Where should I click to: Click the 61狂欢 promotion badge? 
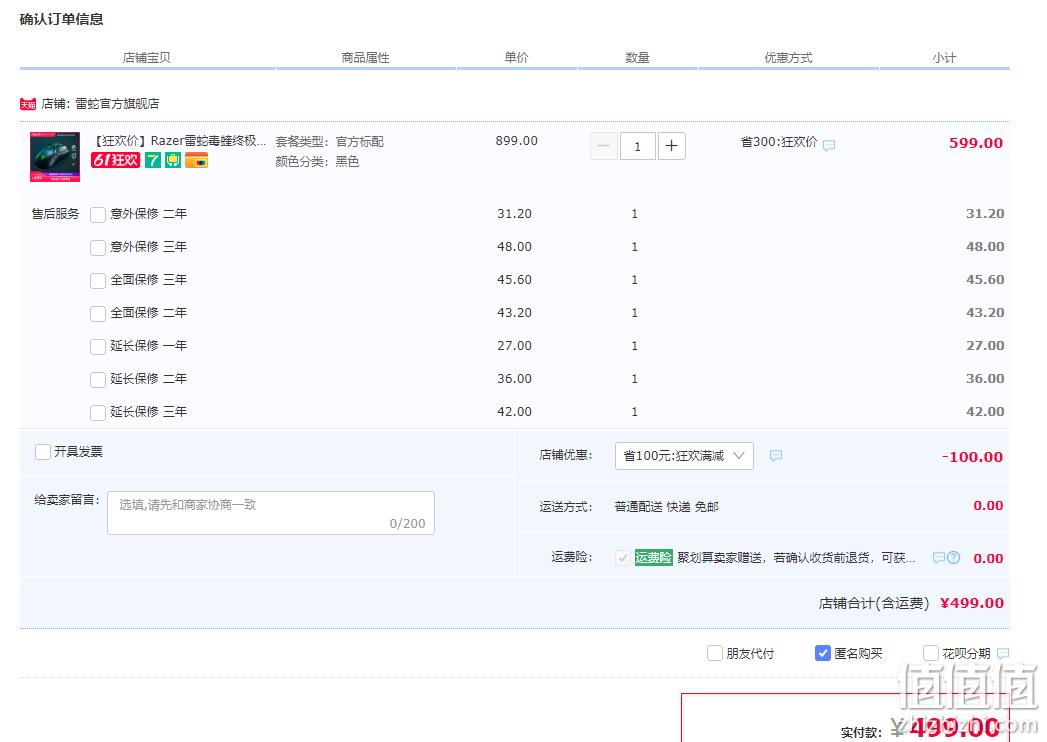[116, 160]
